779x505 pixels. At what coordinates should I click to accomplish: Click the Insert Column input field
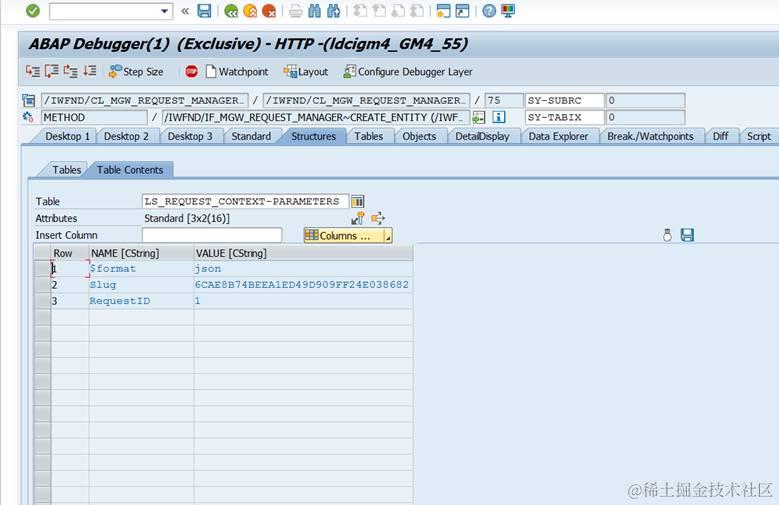(212, 235)
